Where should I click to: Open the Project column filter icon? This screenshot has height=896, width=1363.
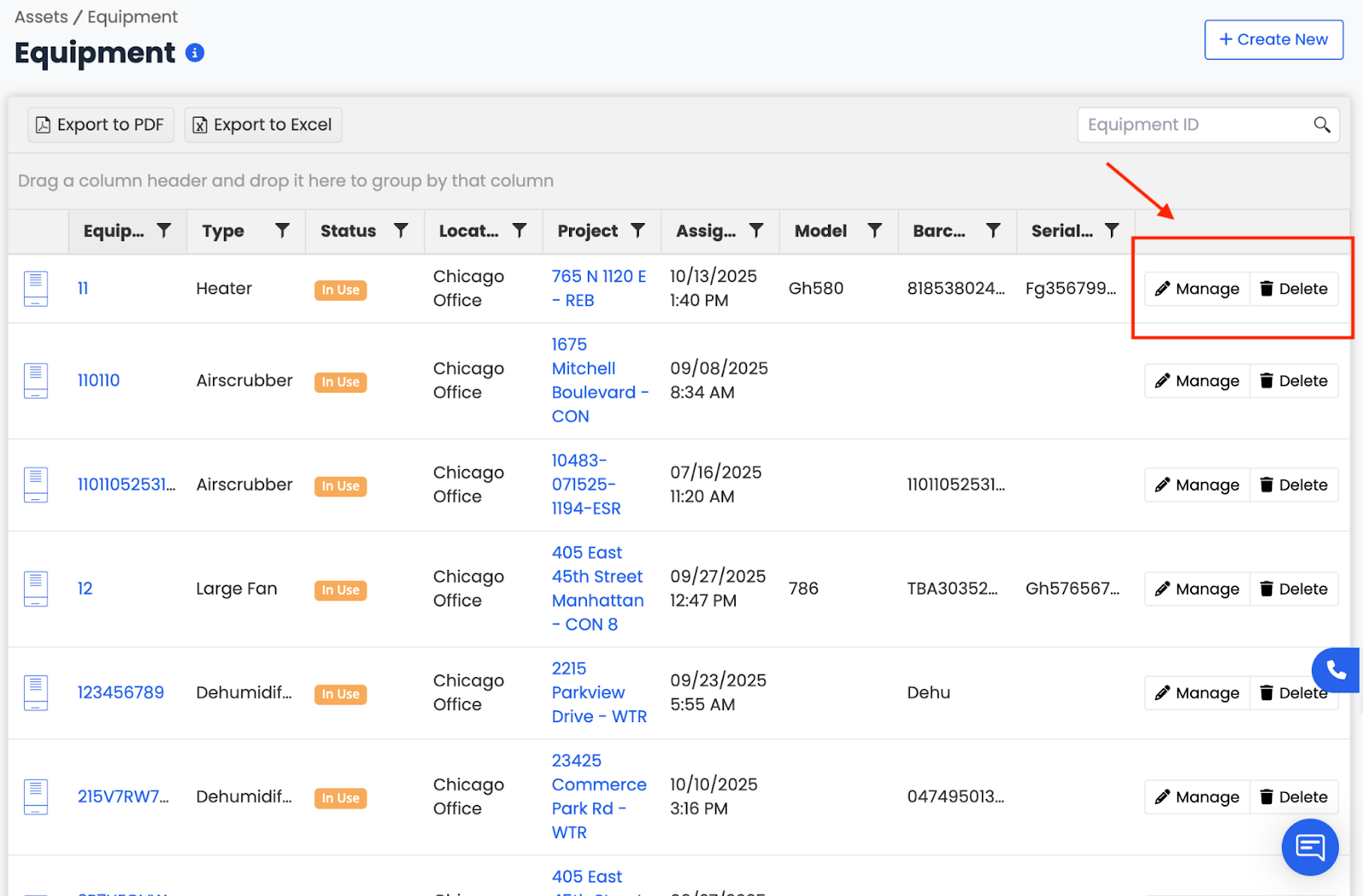[638, 230]
